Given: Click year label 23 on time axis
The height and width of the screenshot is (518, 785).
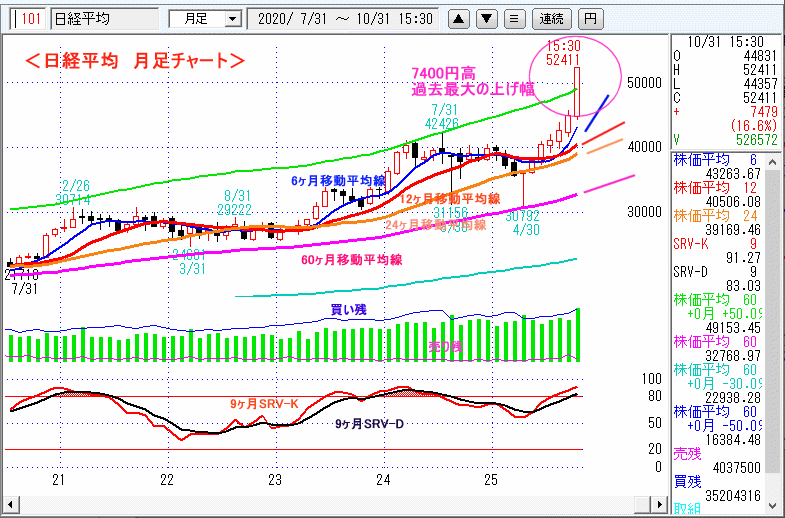Looking at the screenshot, I should pyautogui.click(x=275, y=480).
